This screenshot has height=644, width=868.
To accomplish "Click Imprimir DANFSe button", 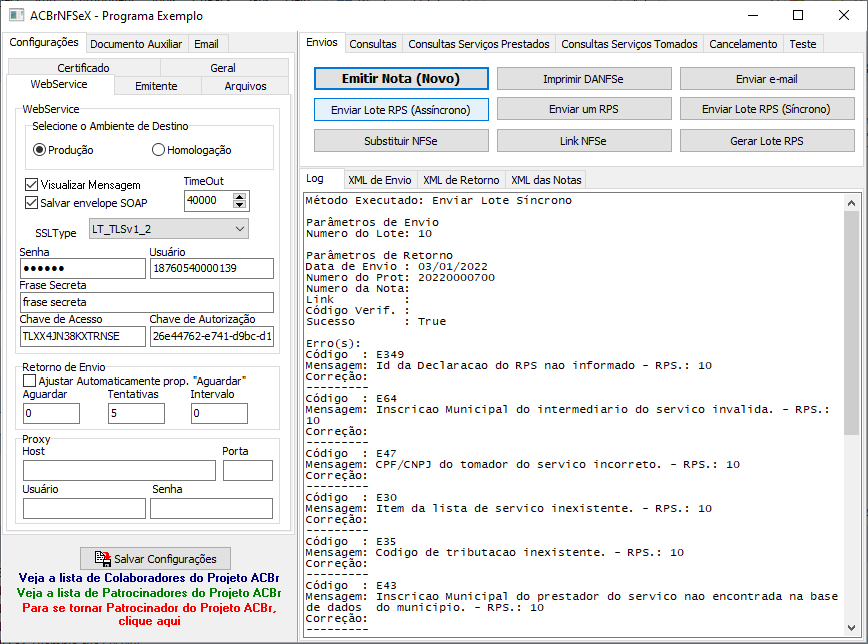I will click(x=584, y=79).
